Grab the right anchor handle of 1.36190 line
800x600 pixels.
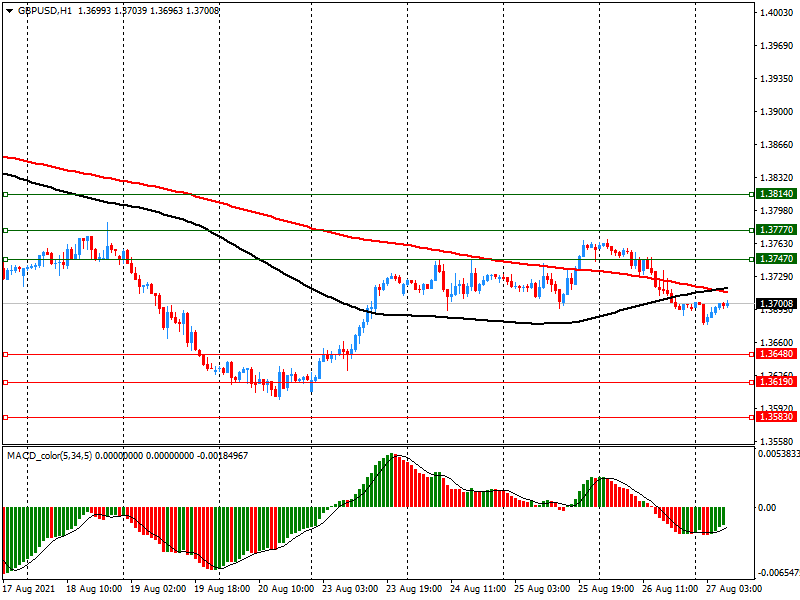click(751, 383)
